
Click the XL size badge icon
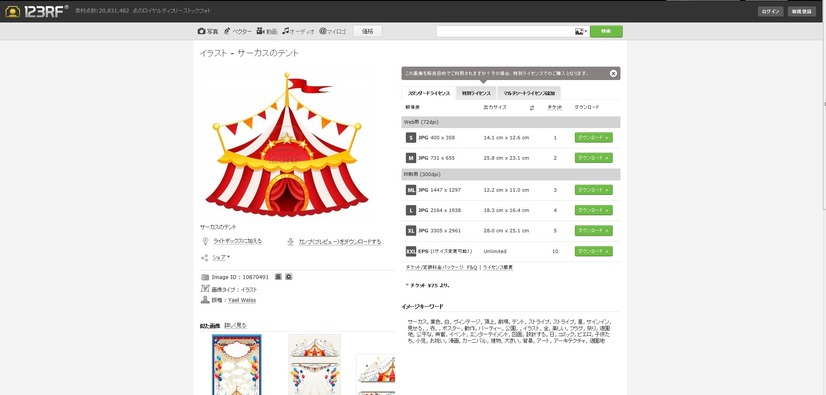point(411,230)
